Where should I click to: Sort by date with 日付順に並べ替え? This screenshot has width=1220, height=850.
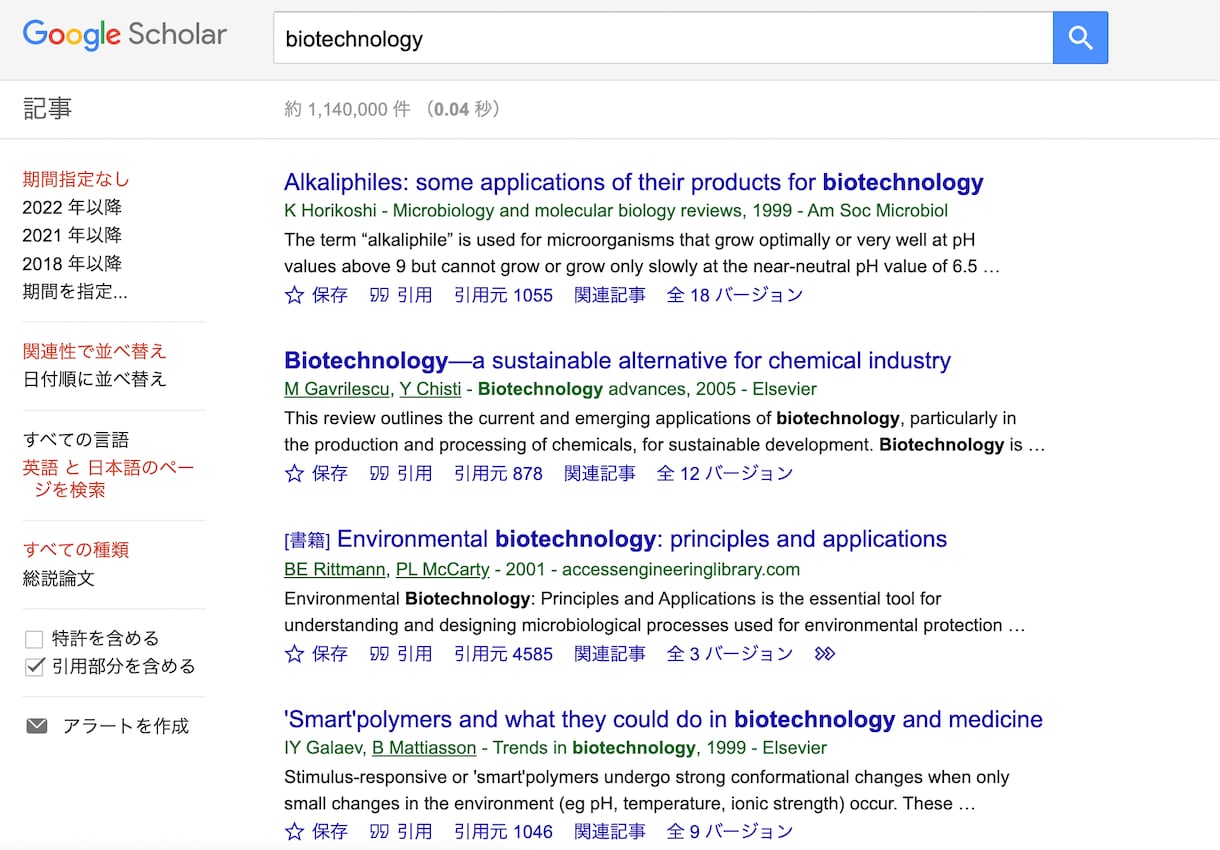point(94,379)
